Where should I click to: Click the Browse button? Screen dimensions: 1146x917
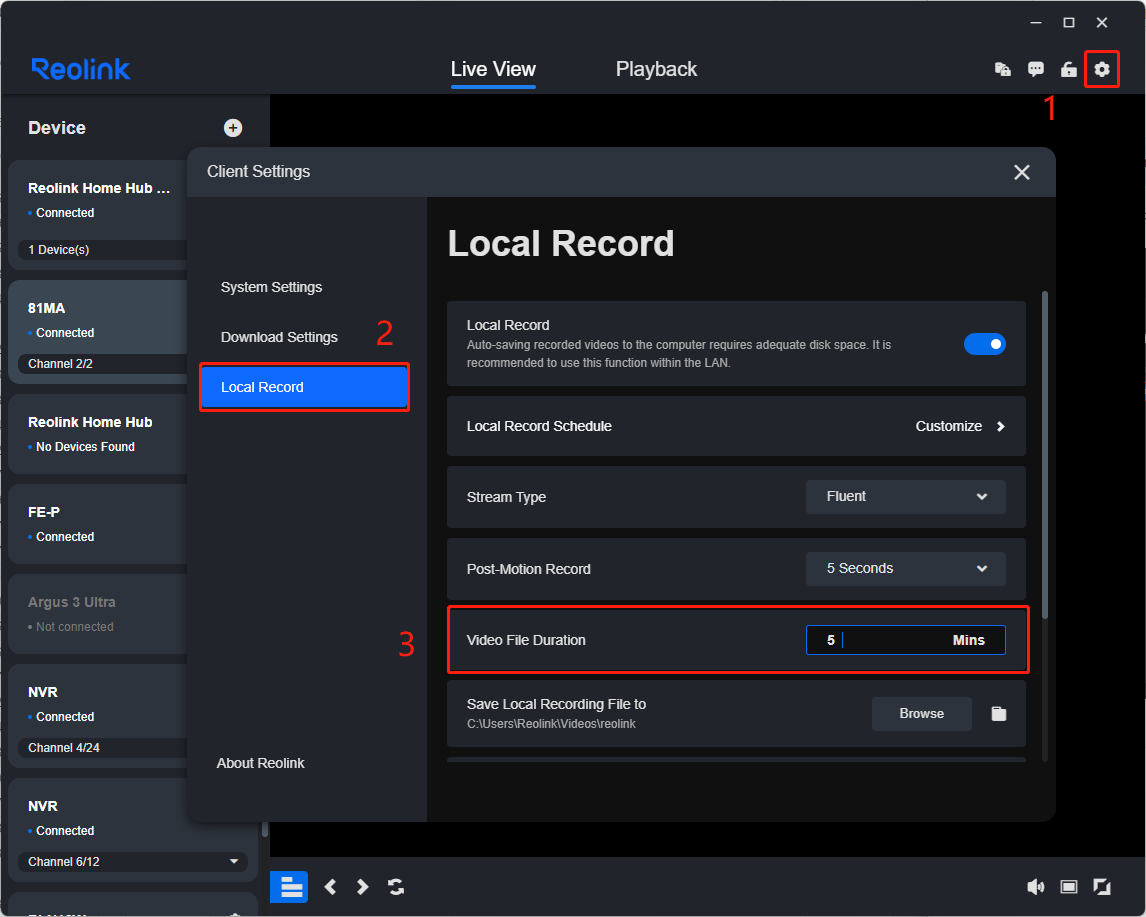(922, 714)
